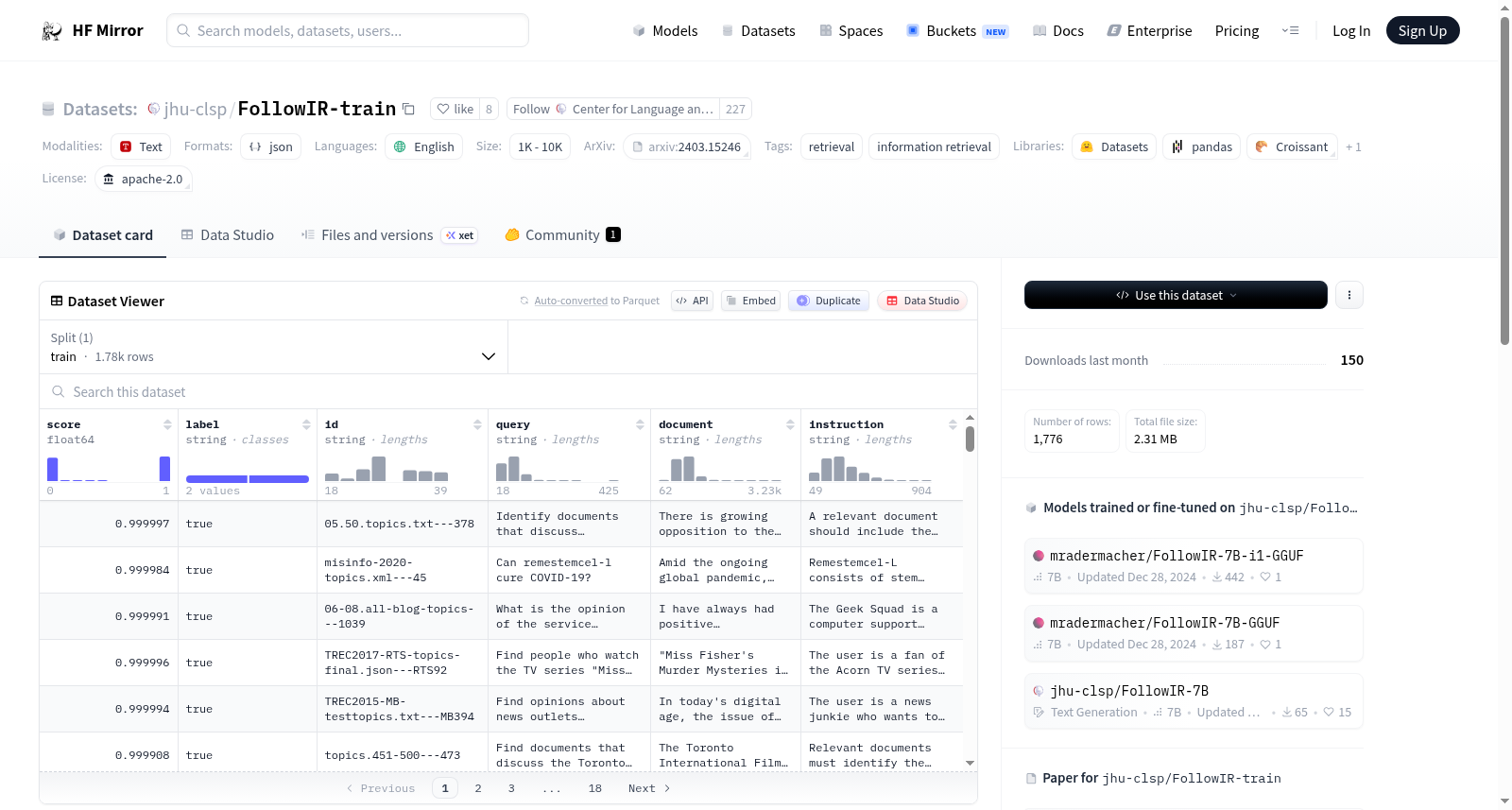Screen dimensions: 1512x810
Task: Go to Spaces in the top navigation
Action: point(851,31)
